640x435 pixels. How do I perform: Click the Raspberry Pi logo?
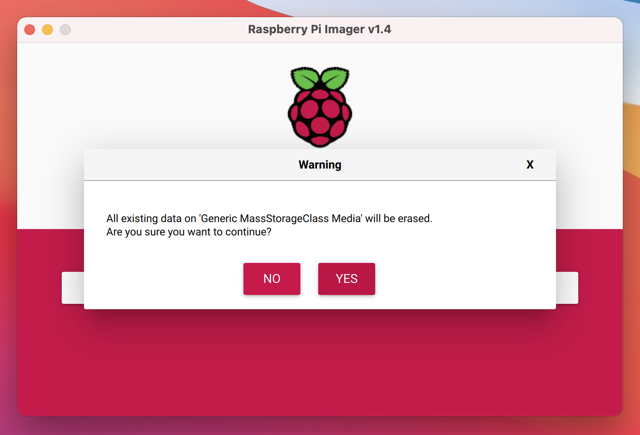[320, 107]
